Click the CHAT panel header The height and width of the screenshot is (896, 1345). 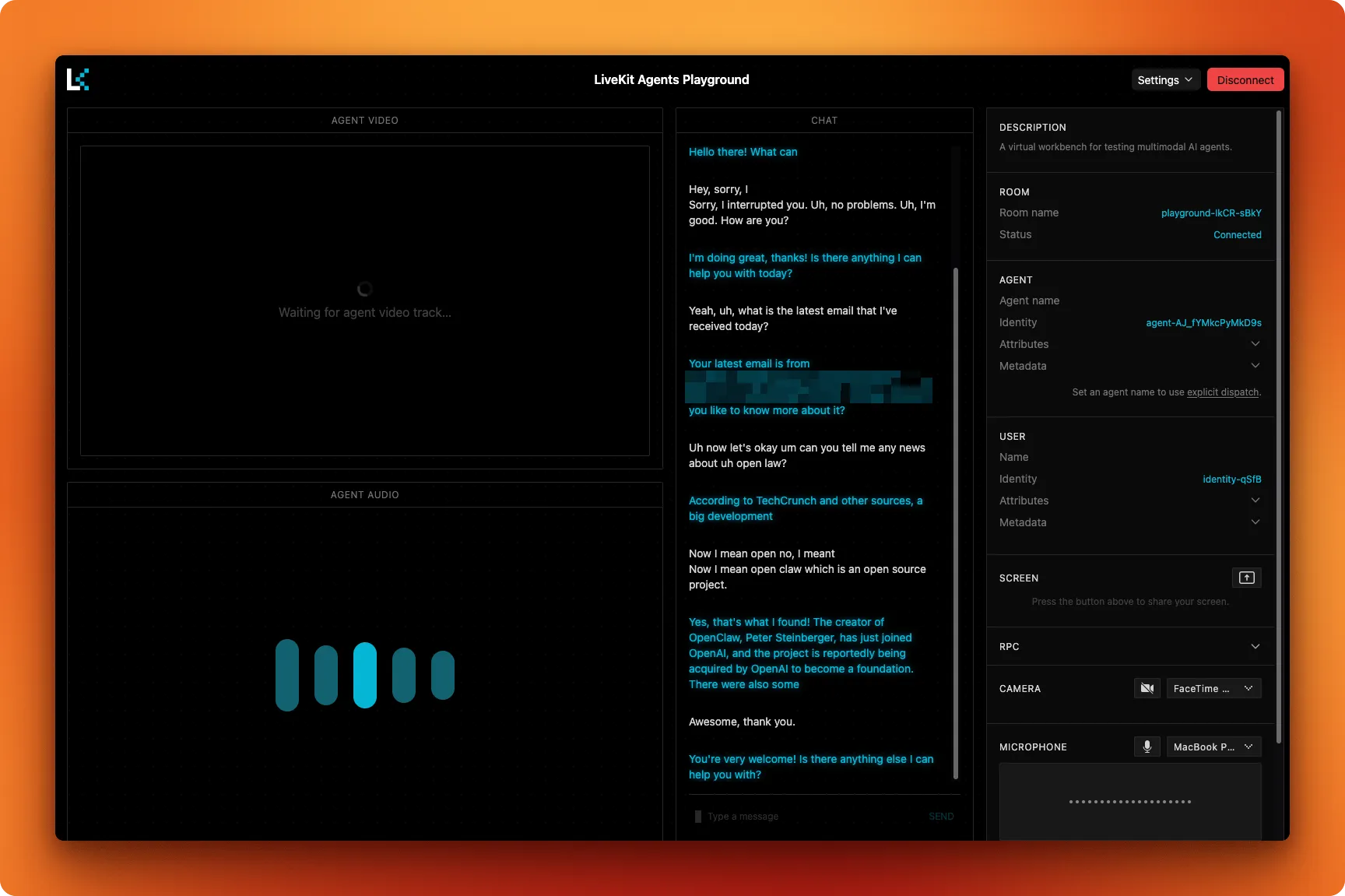[x=824, y=120]
